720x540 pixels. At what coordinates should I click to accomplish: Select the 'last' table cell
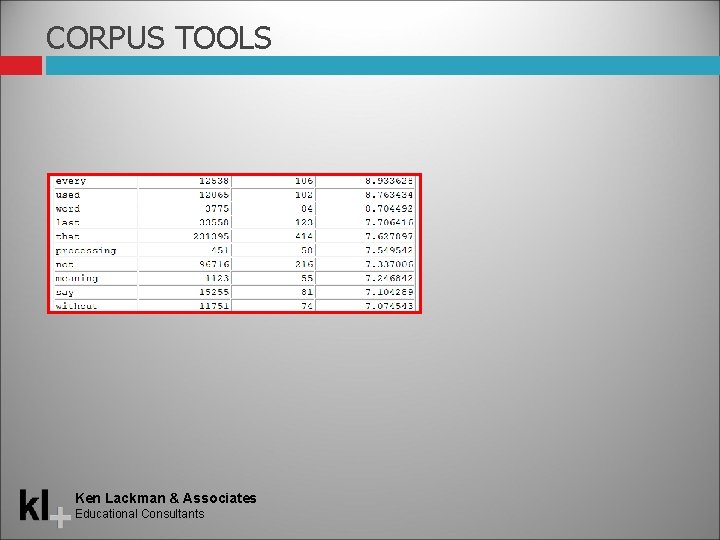[x=96, y=222]
